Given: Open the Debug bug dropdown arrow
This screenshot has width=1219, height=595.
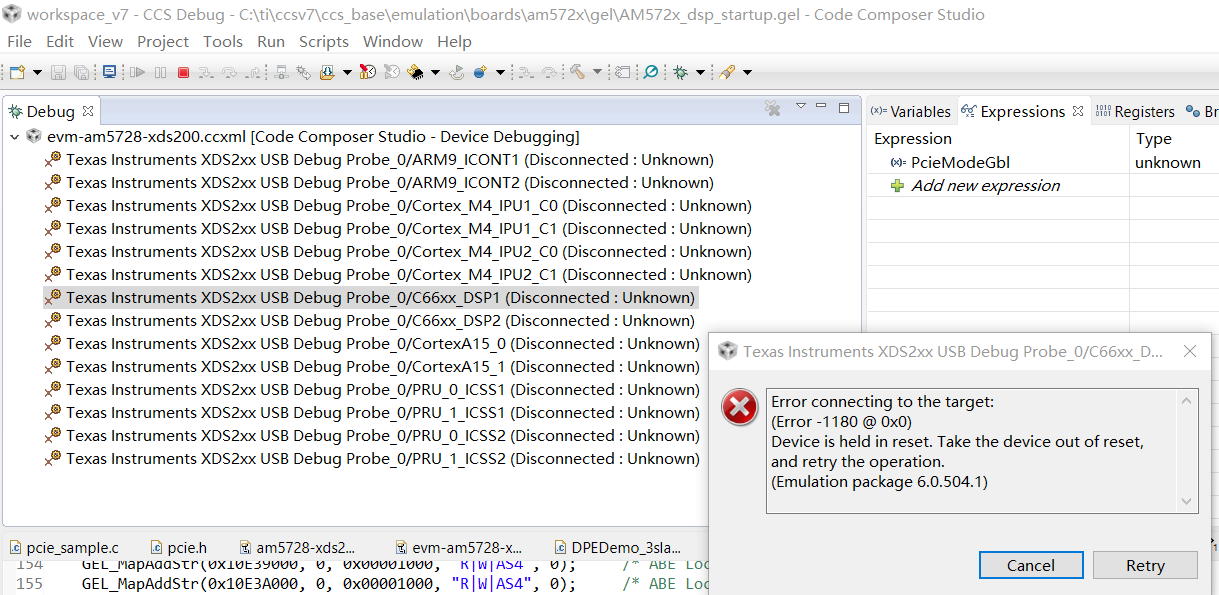Looking at the screenshot, I should 700,72.
